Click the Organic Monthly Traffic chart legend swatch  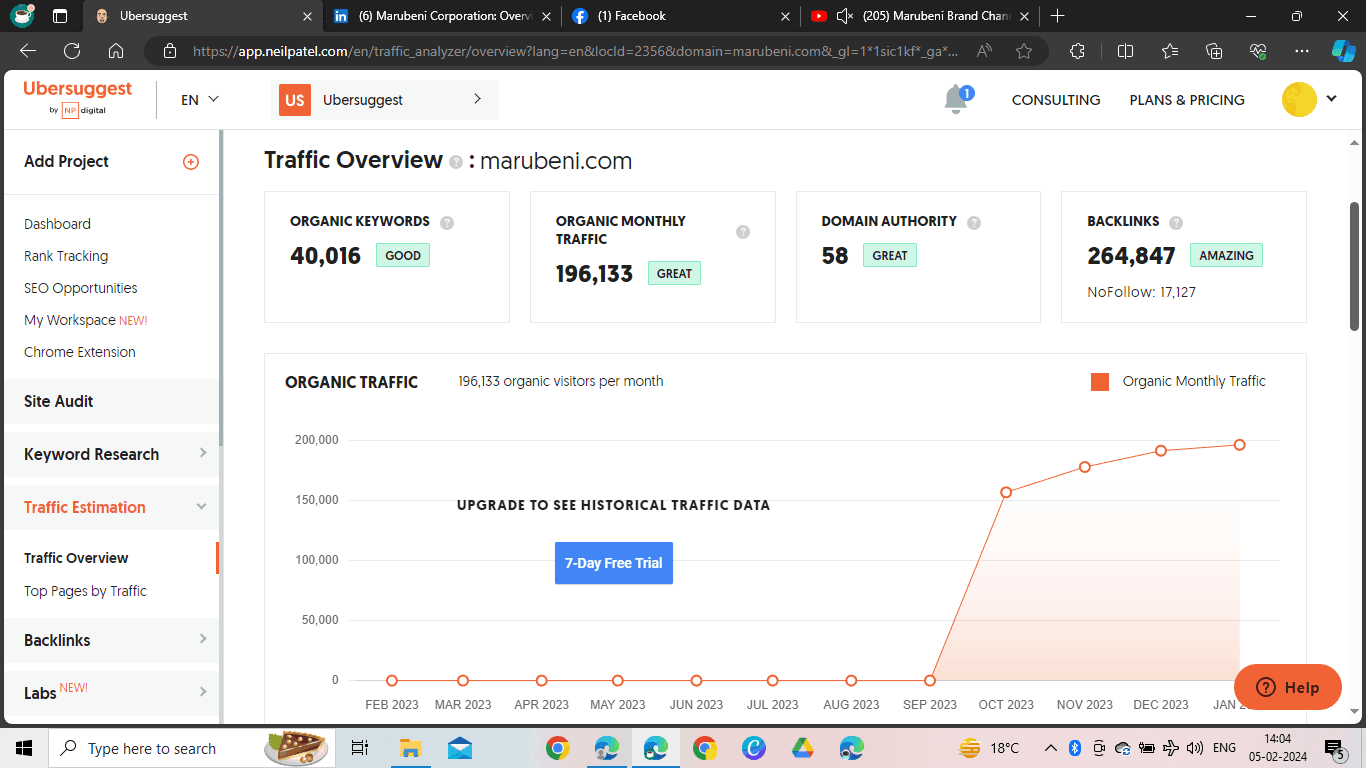[1099, 381]
